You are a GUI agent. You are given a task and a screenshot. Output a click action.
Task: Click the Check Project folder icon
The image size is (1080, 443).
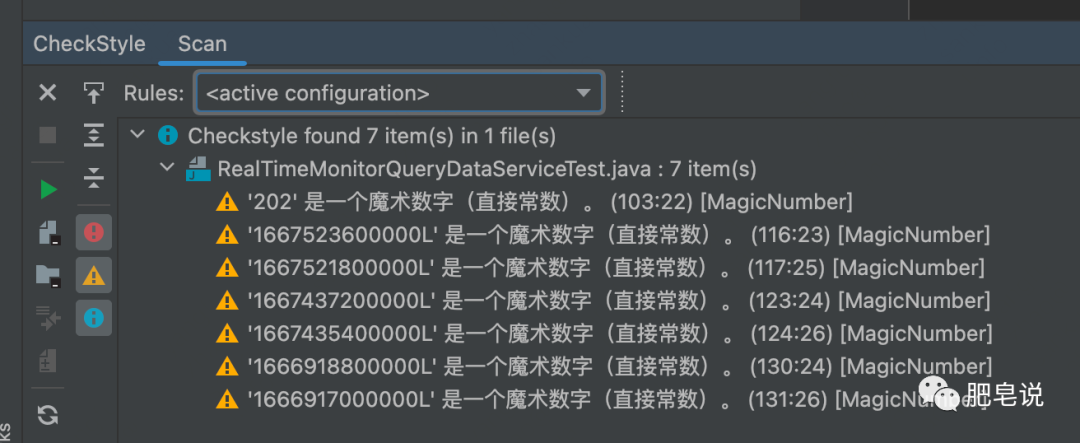point(47,275)
